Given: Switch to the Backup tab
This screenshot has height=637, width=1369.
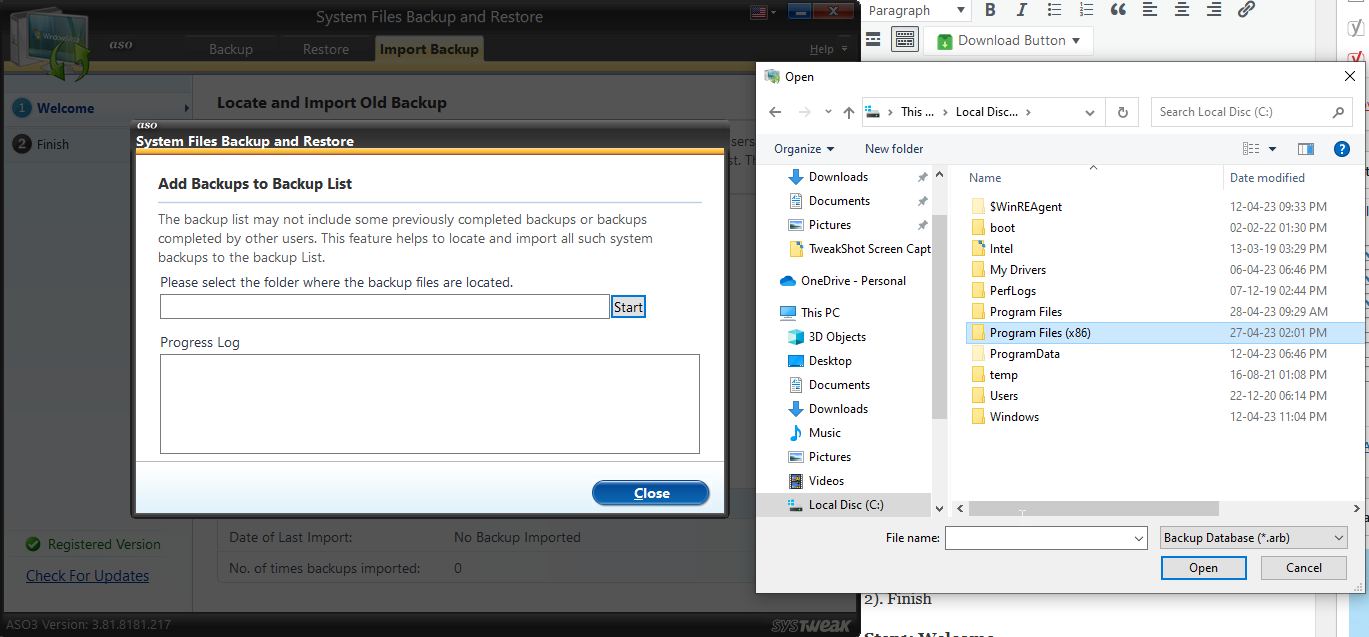Looking at the screenshot, I should (x=230, y=49).
